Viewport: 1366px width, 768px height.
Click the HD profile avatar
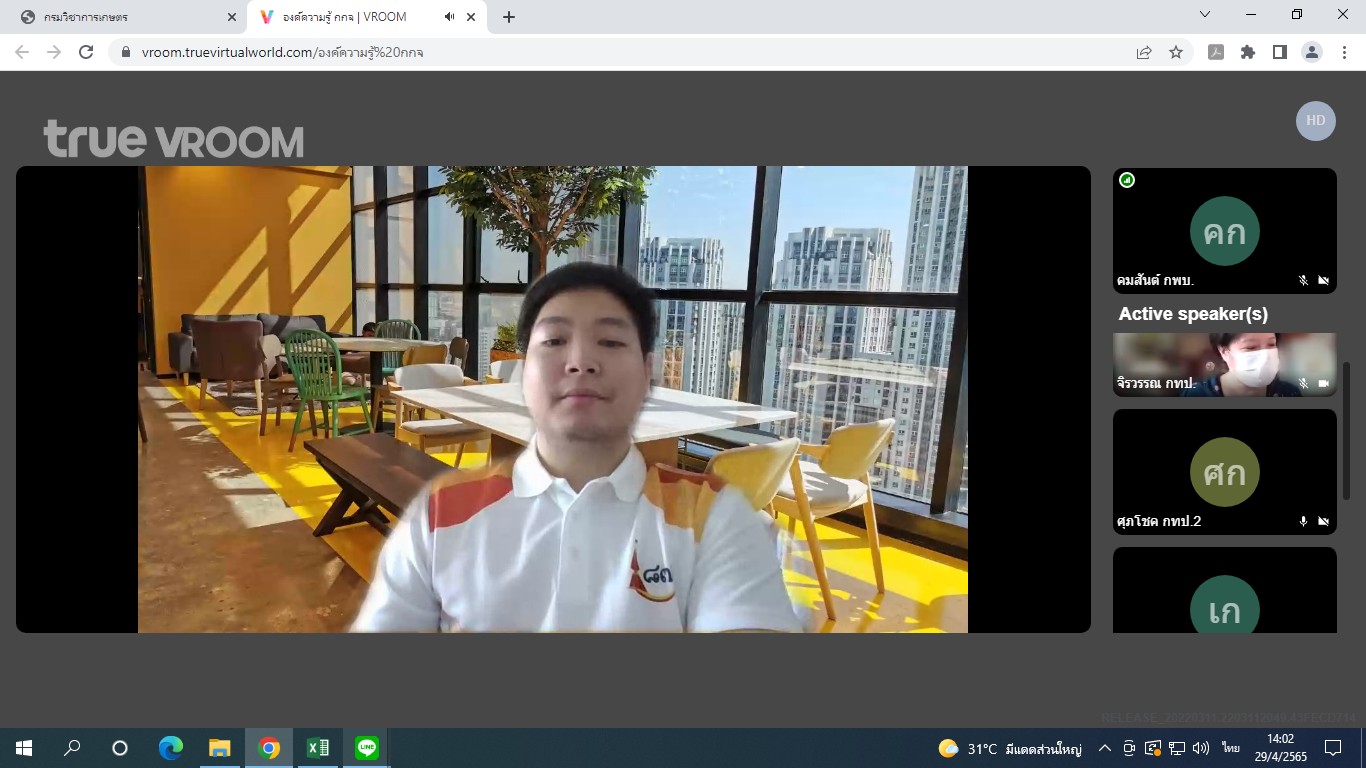pyautogui.click(x=1315, y=120)
